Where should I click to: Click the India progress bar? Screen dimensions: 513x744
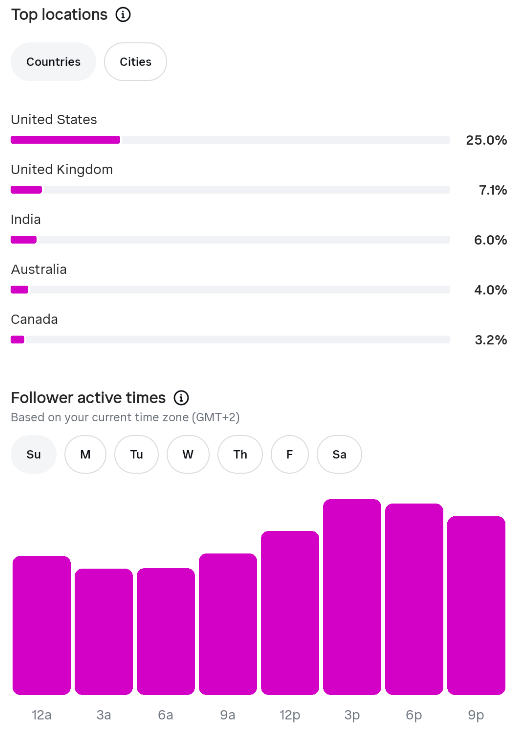click(x=230, y=240)
